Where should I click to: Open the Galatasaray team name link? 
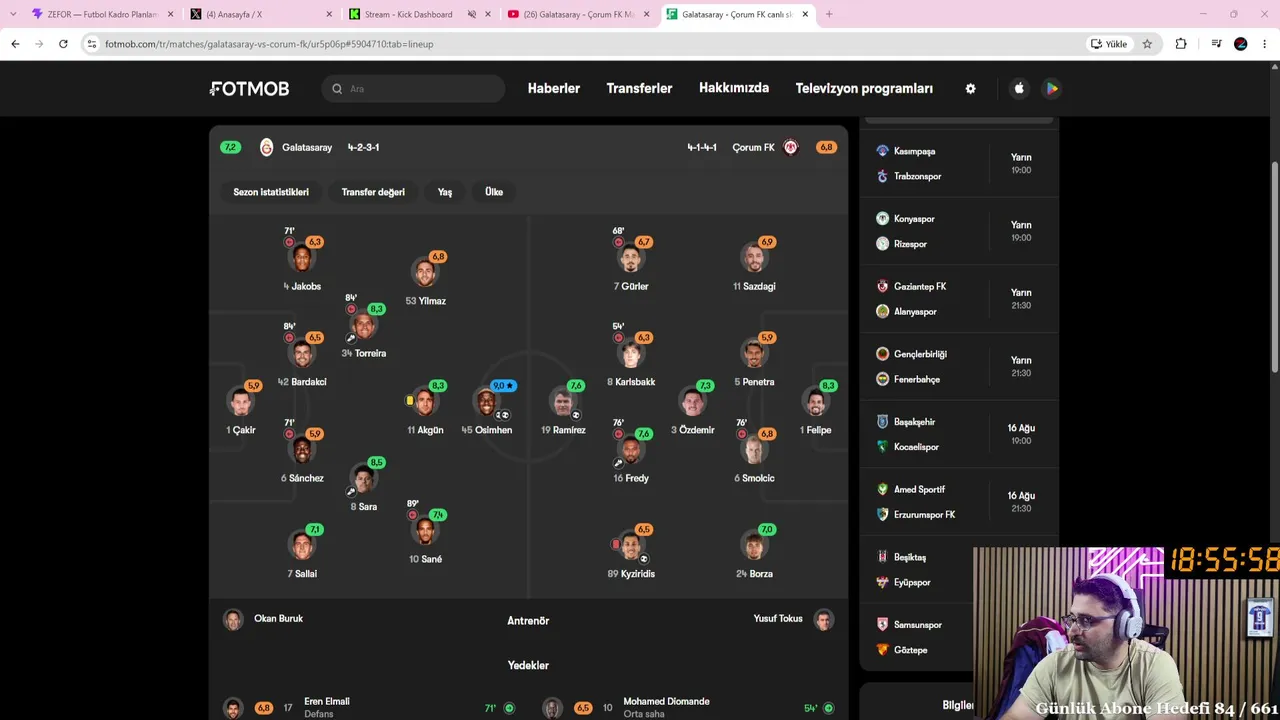(307, 148)
